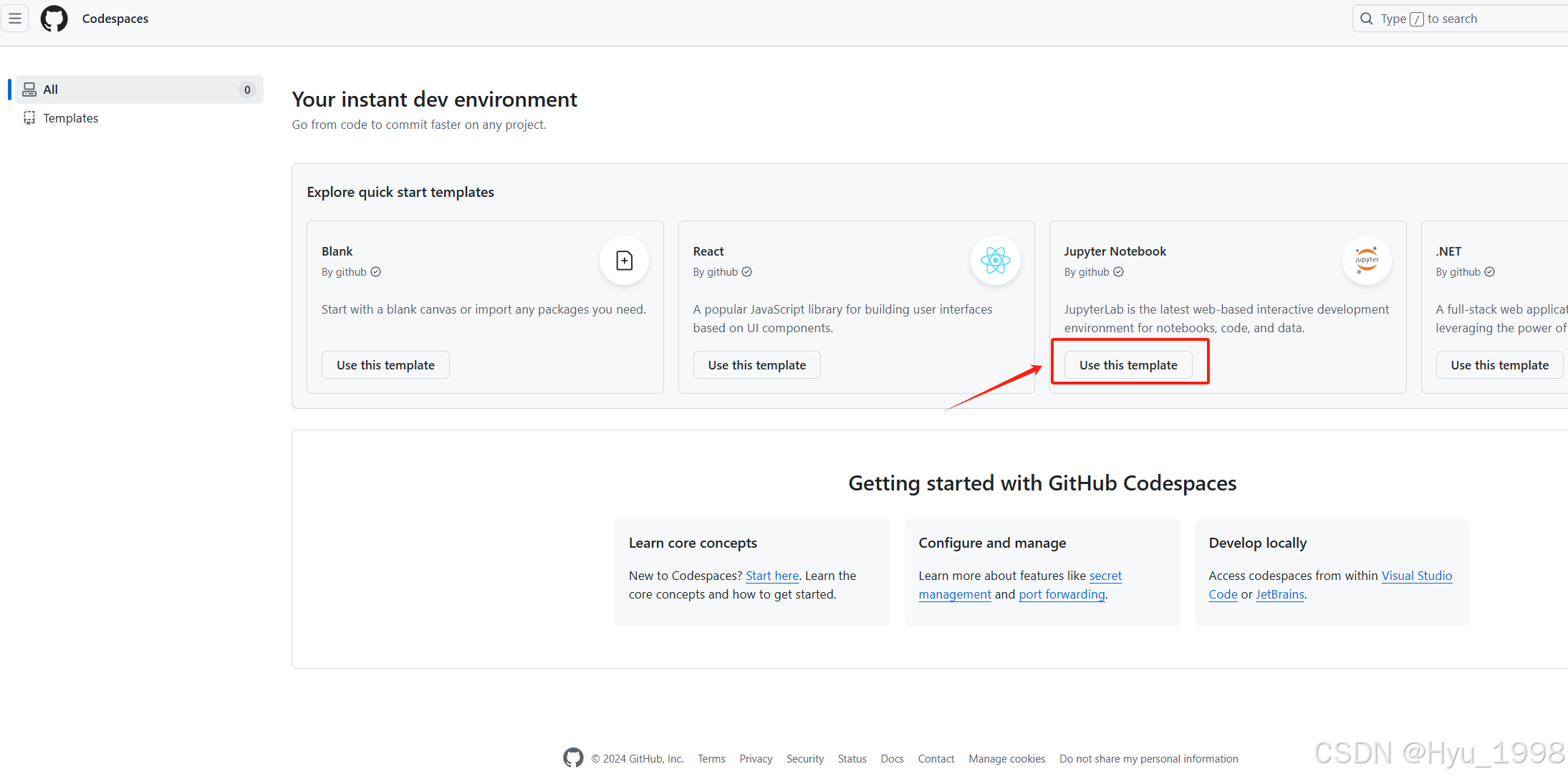Click the verified badge on .NET card

point(1490,272)
